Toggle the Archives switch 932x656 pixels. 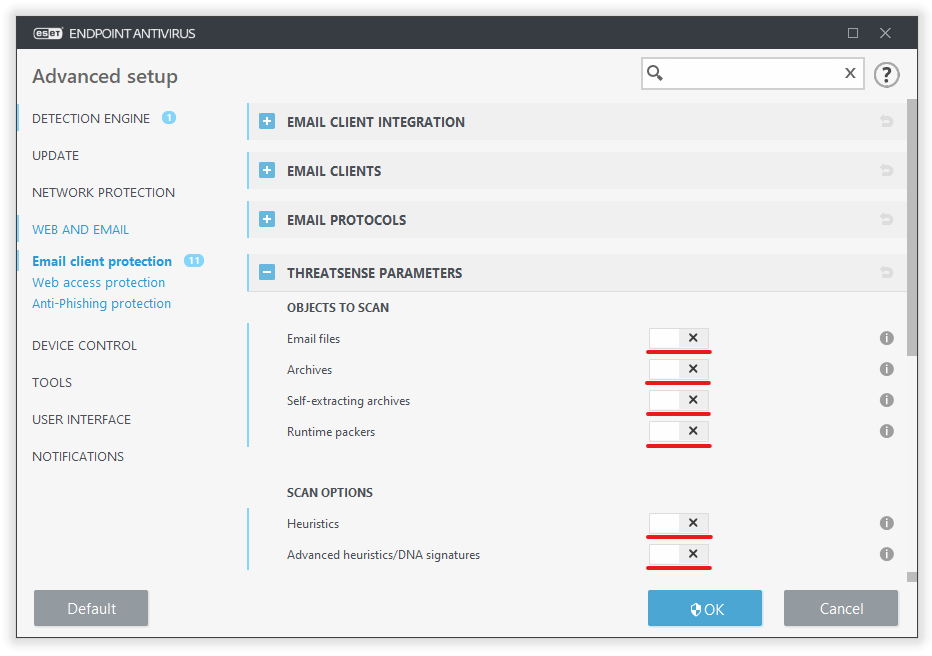(678, 369)
